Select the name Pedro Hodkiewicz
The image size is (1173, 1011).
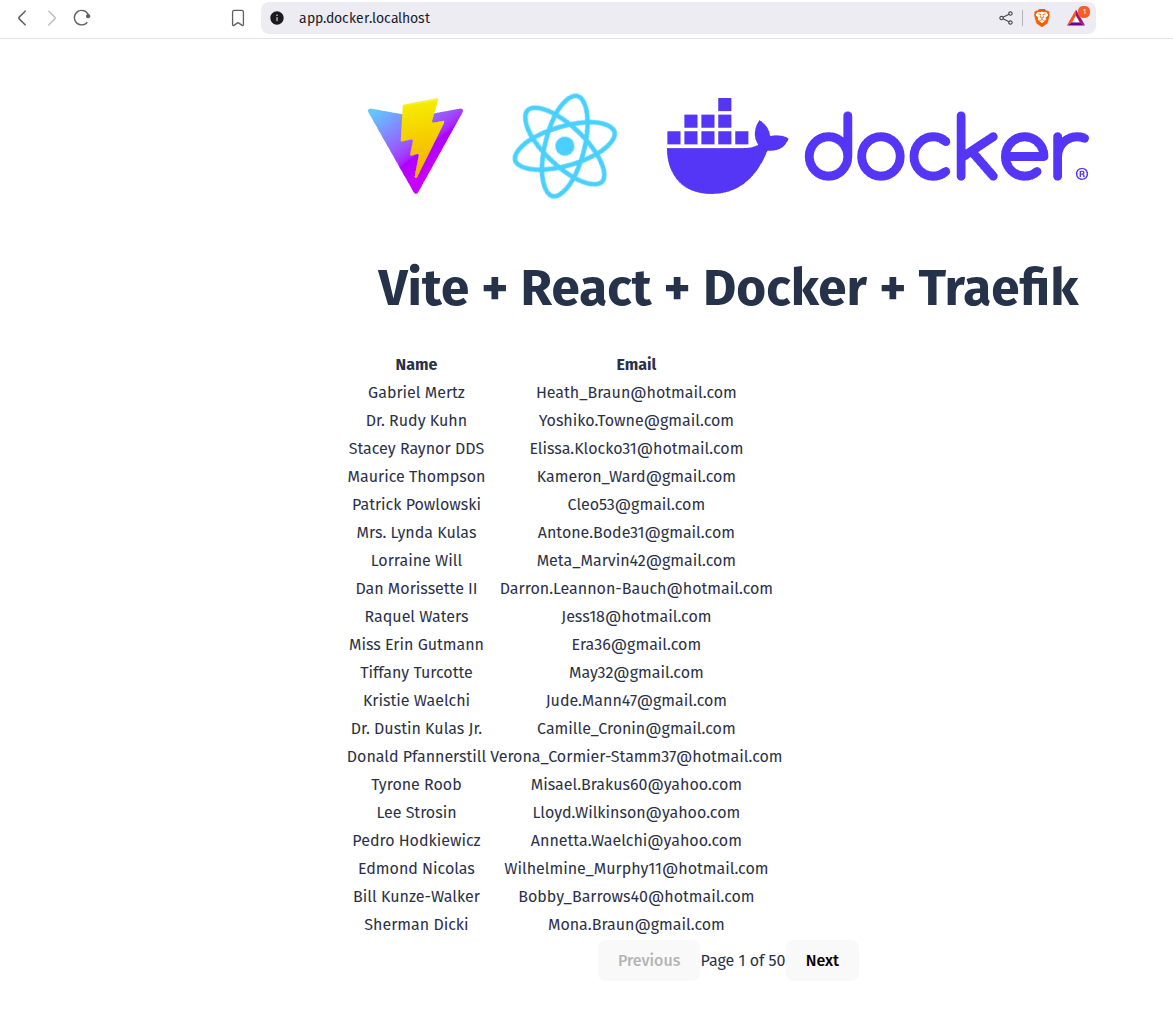[416, 840]
